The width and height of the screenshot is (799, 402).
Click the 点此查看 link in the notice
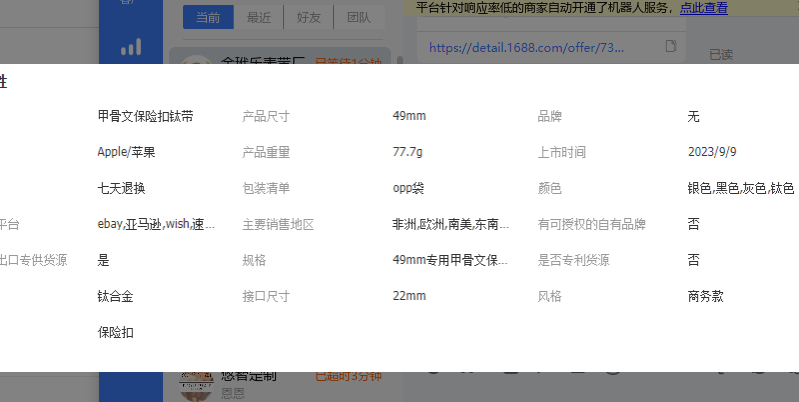(x=703, y=8)
